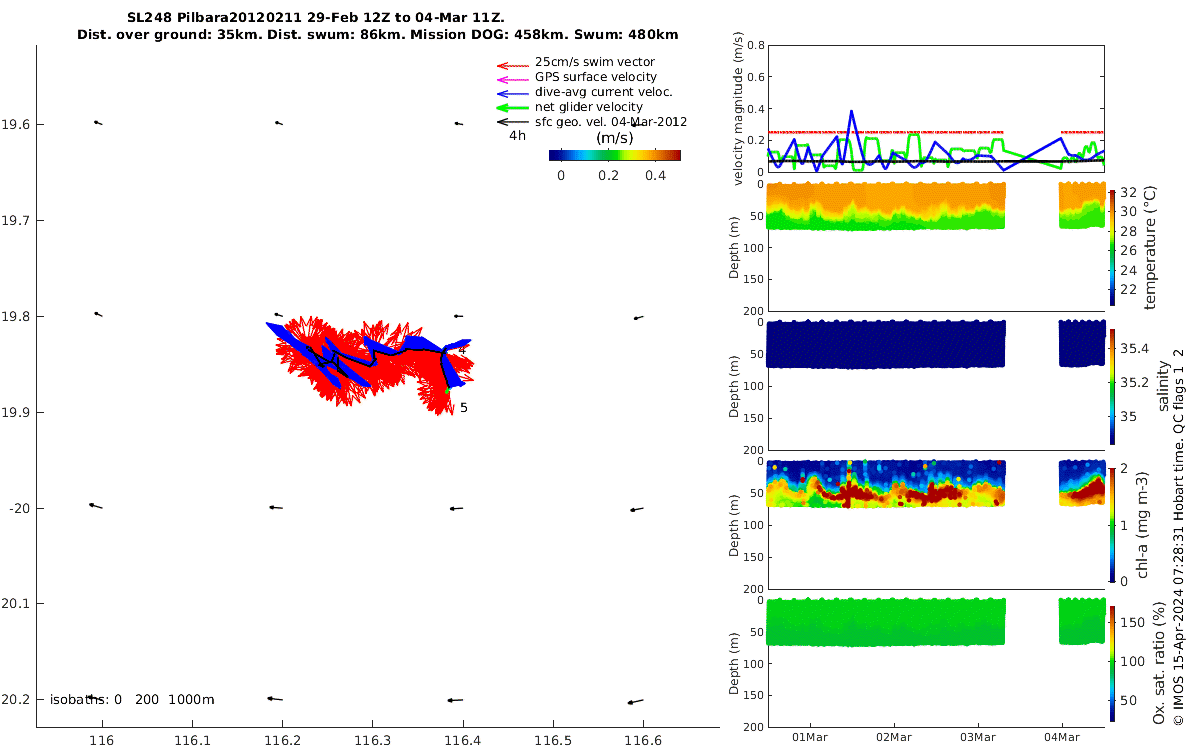Image resolution: width=1200 pixels, height=750 pixels.
Task: Click the "isobaths: 0 200 1000m" label
Action: click(x=132, y=699)
